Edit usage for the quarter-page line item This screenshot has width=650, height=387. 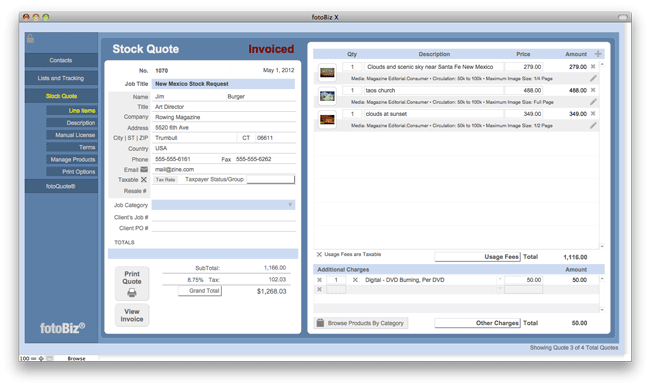click(x=593, y=78)
